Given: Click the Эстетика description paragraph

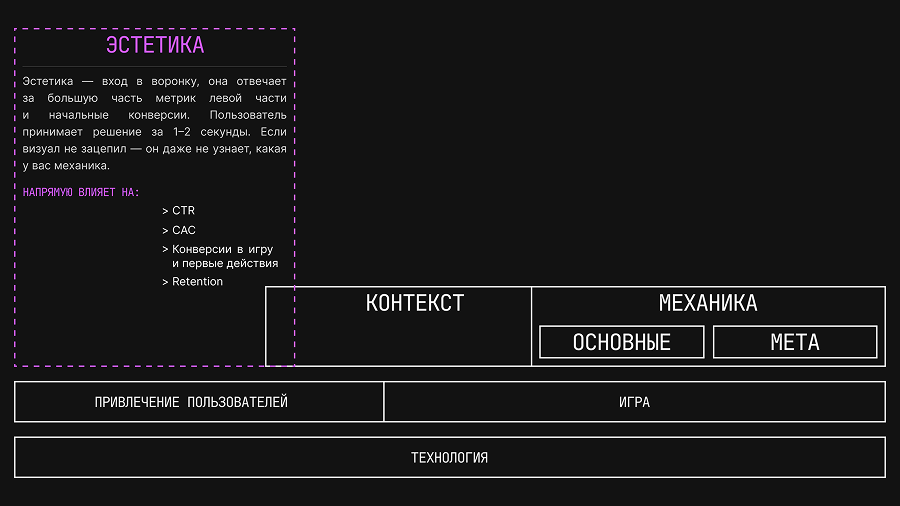Looking at the screenshot, I should pyautogui.click(x=154, y=123).
